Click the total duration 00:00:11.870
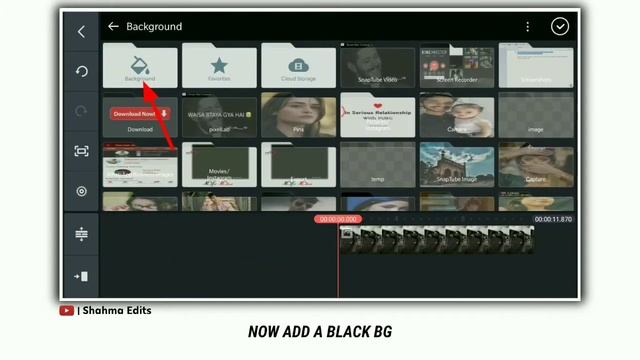Viewport: 640px width, 360px height. click(x=553, y=219)
